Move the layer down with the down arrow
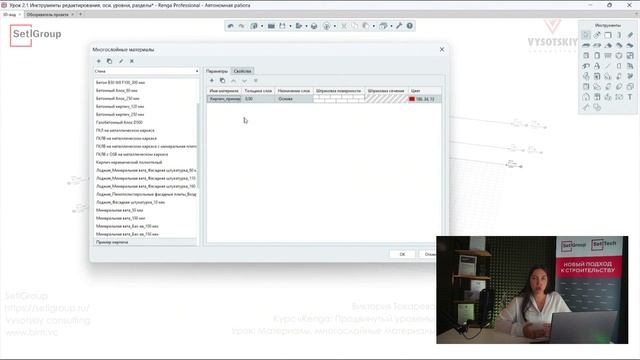The image size is (640, 360). click(x=244, y=81)
